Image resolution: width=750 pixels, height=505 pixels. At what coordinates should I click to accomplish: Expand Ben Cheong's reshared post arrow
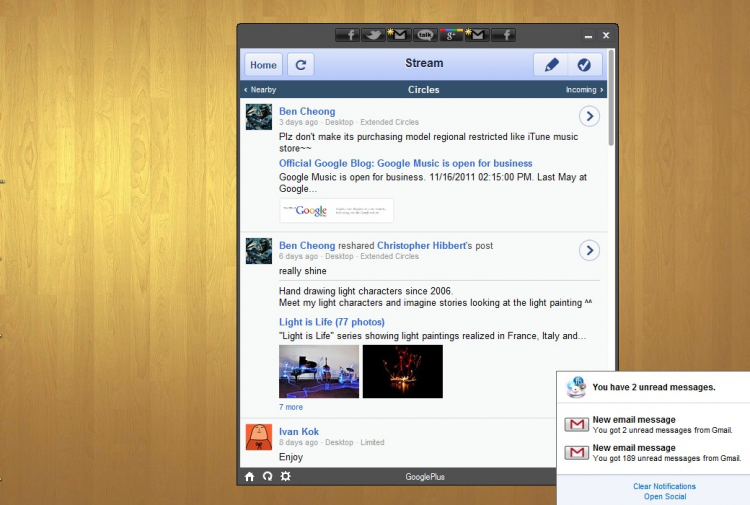coord(590,250)
